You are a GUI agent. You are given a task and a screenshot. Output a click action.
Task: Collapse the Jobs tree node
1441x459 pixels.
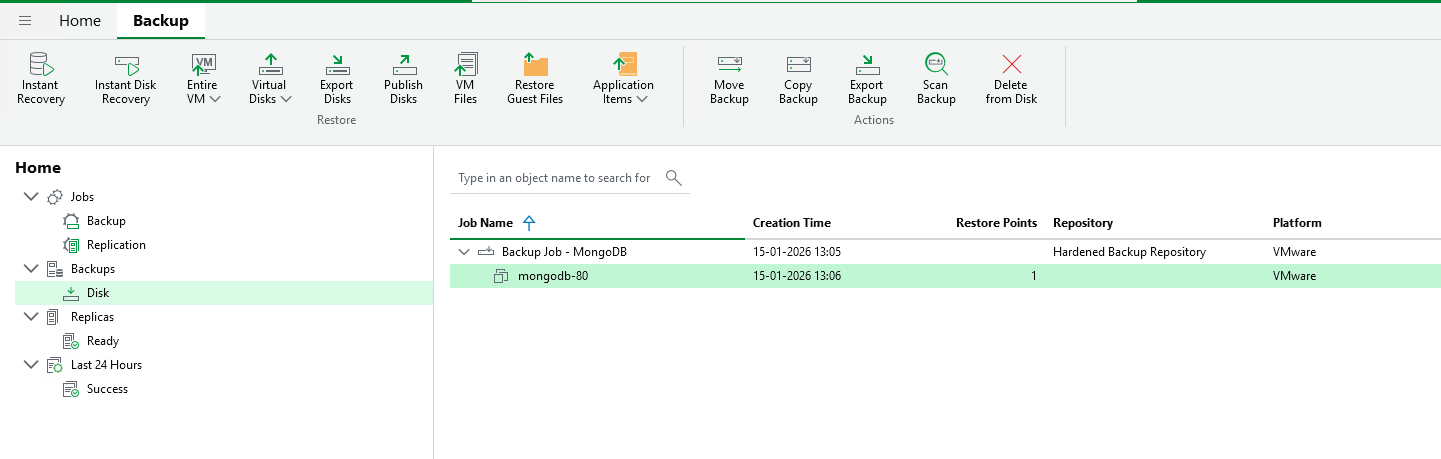click(x=29, y=197)
